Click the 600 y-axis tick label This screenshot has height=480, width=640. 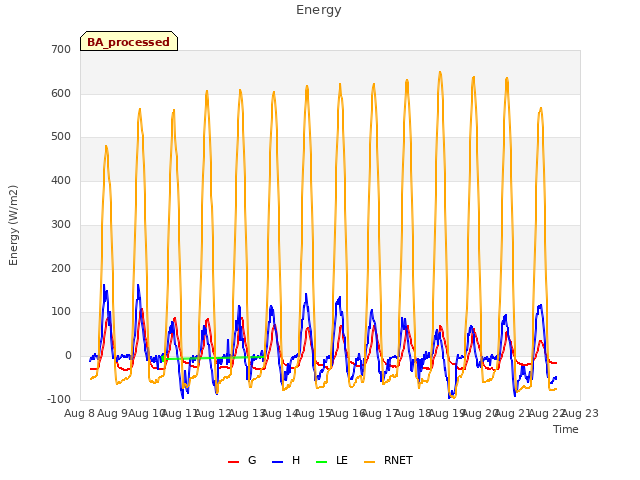tap(61, 93)
